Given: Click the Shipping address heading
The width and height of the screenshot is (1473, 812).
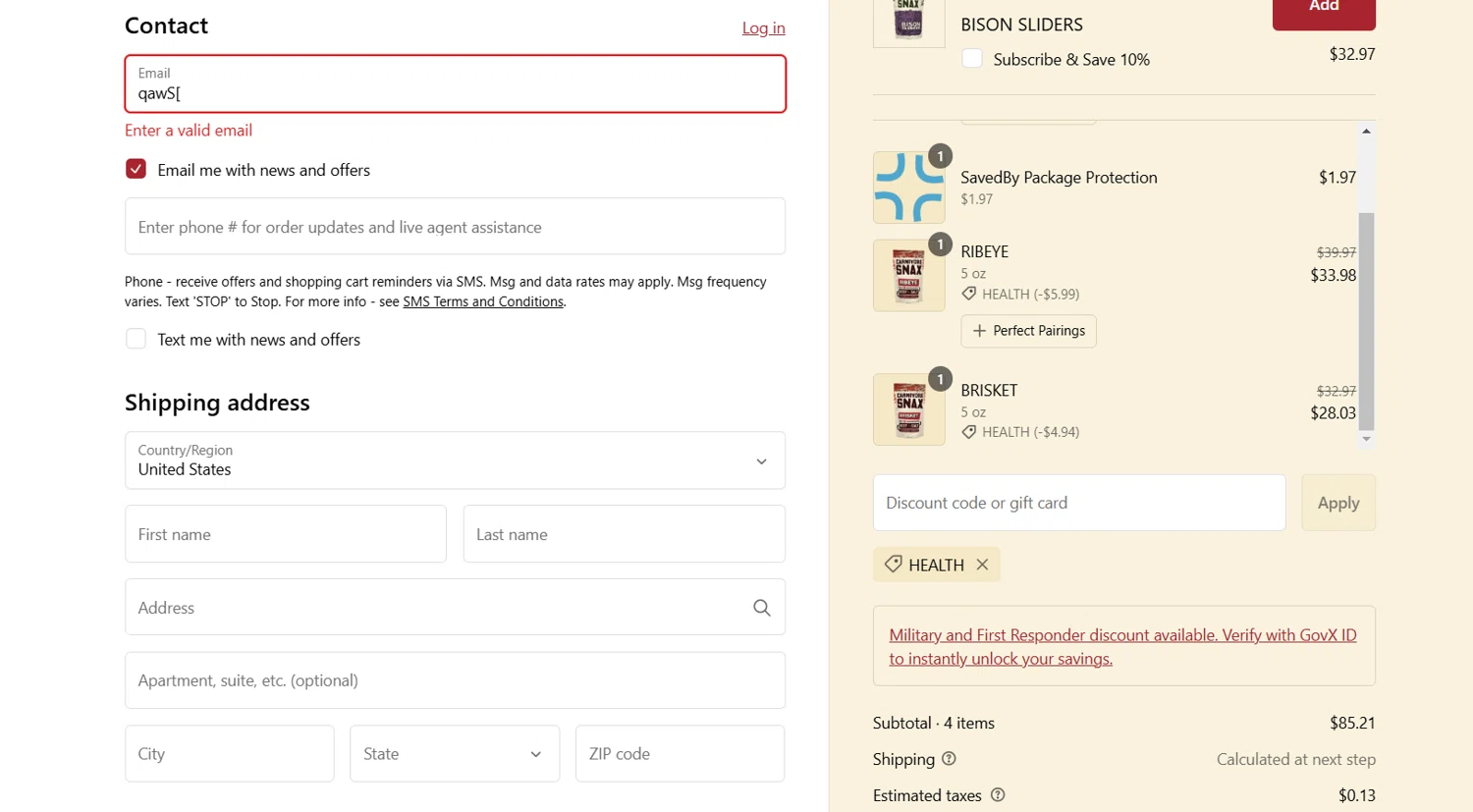Looking at the screenshot, I should 217,403.
